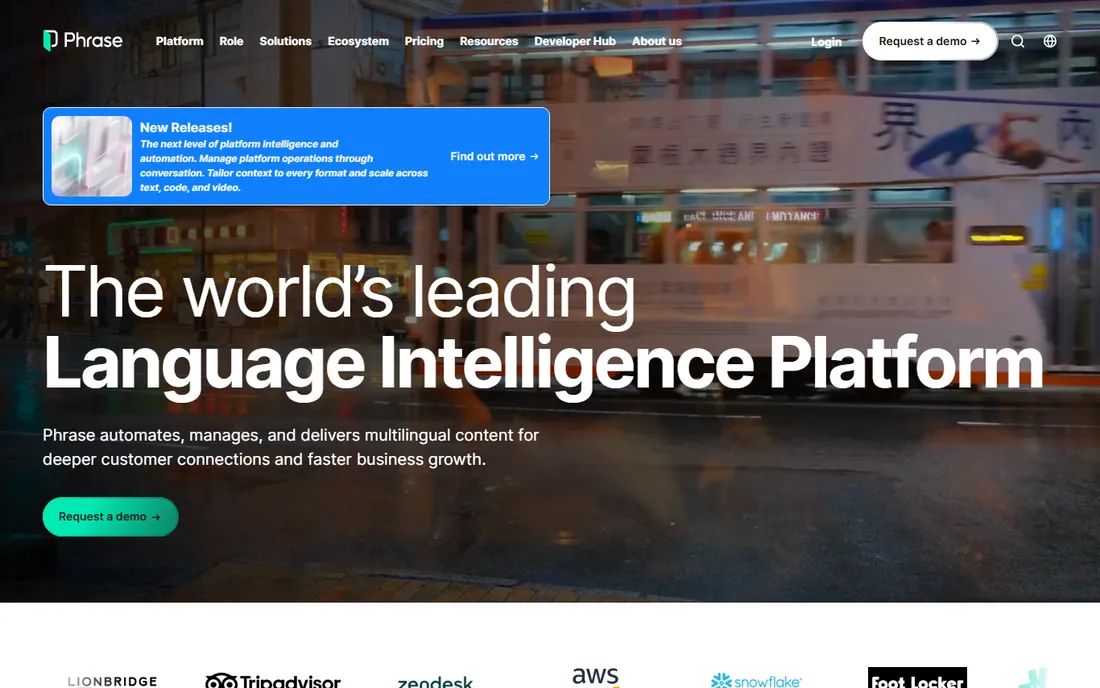Click the Login link
1100x688 pixels.
[x=826, y=42]
